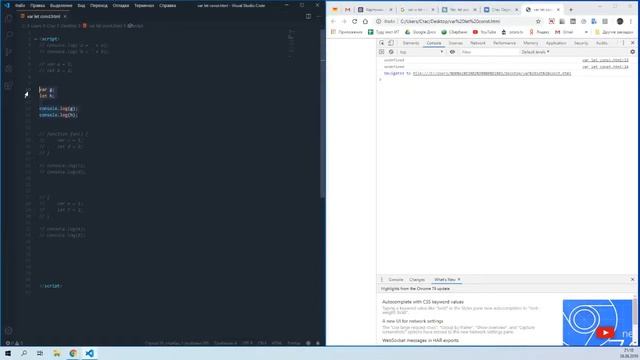Open the 'Navigated to' file URL link
Screen dimensions: 640x360
coord(492,73)
